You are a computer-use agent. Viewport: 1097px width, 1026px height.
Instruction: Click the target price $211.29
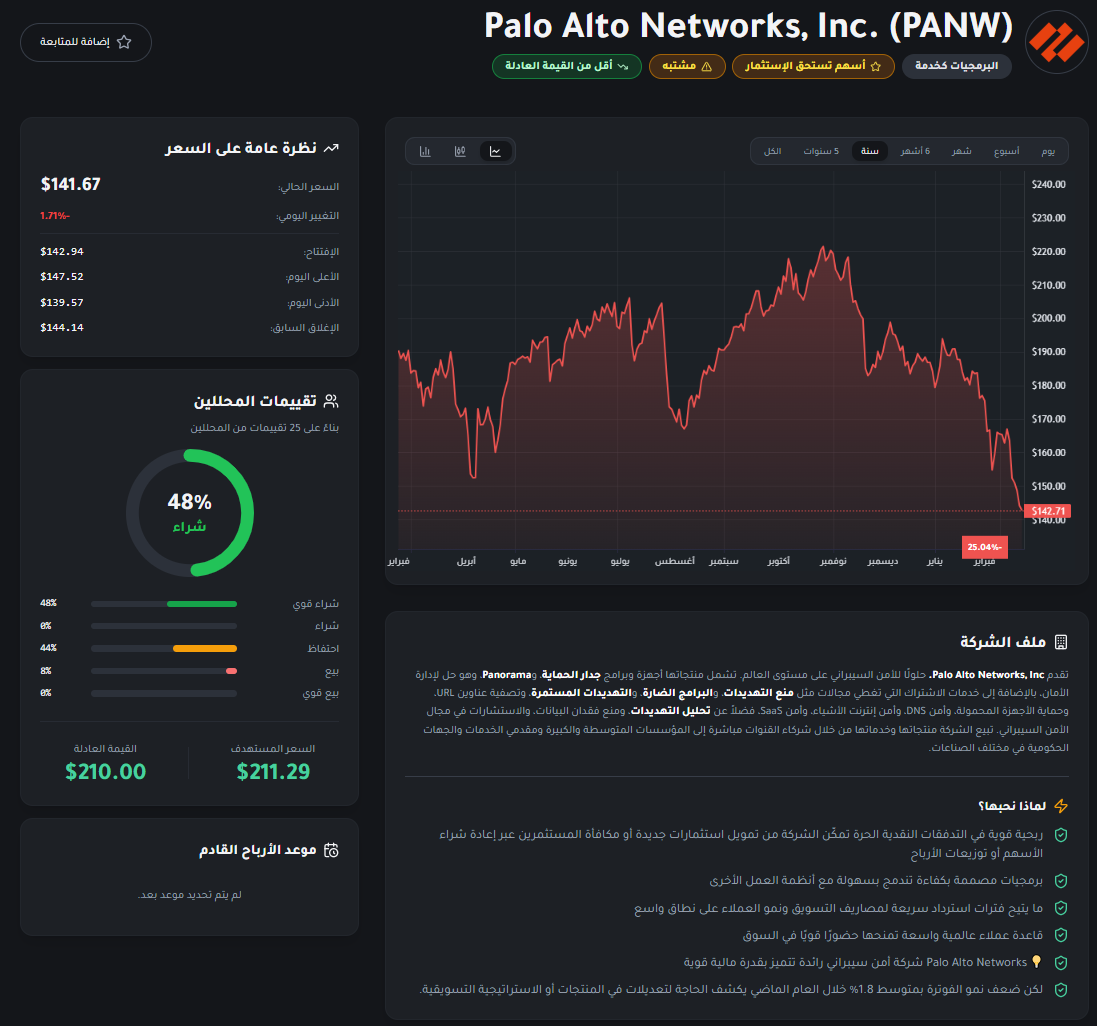[273, 771]
